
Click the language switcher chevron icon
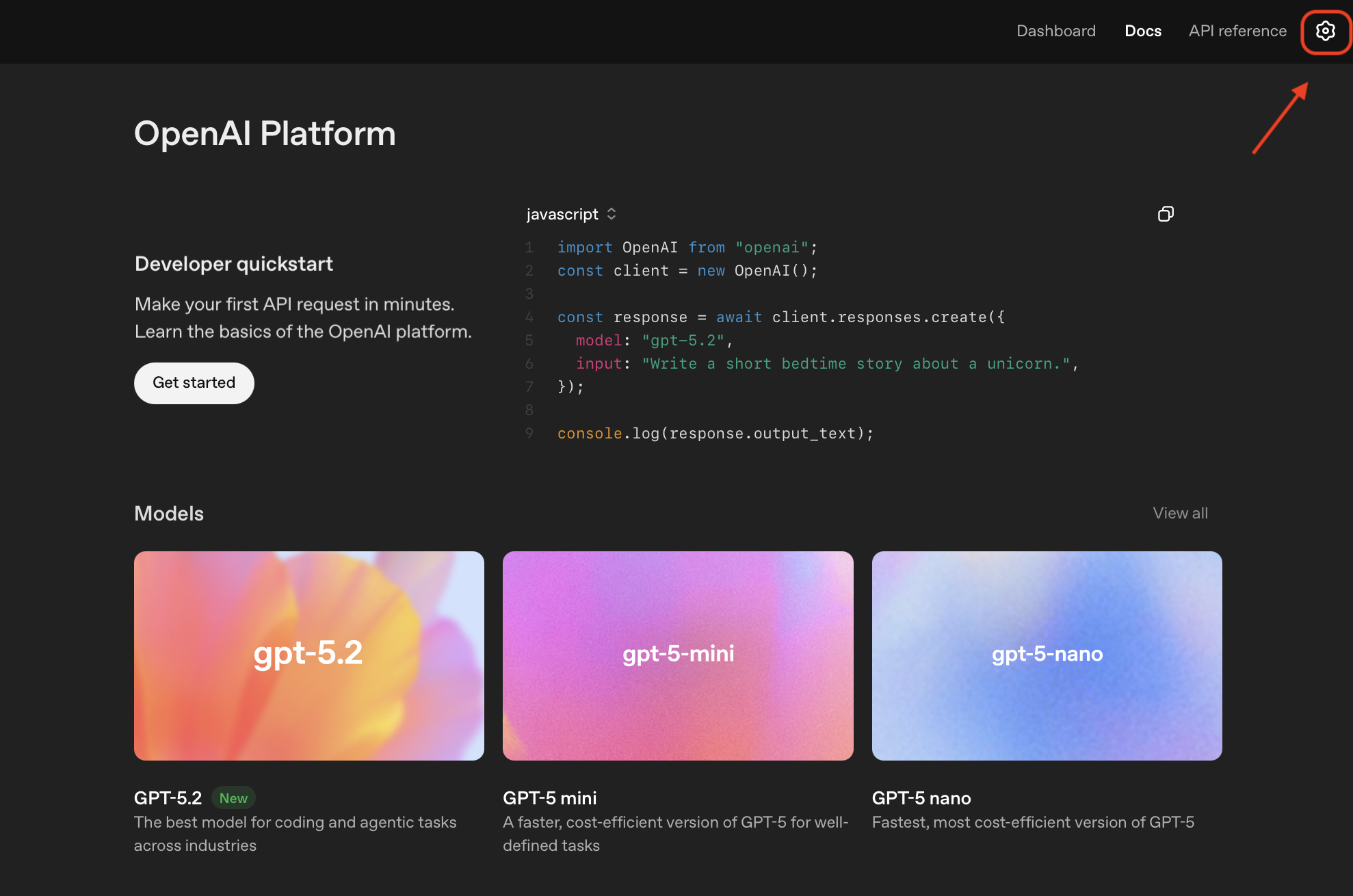611,213
